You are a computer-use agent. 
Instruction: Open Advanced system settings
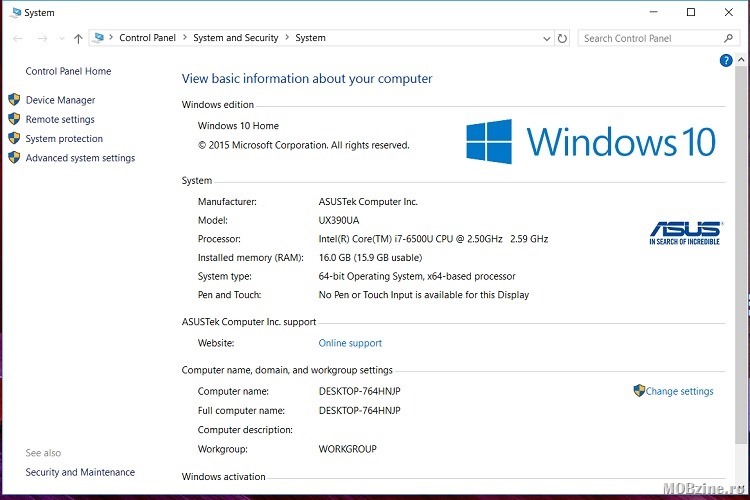coord(80,158)
